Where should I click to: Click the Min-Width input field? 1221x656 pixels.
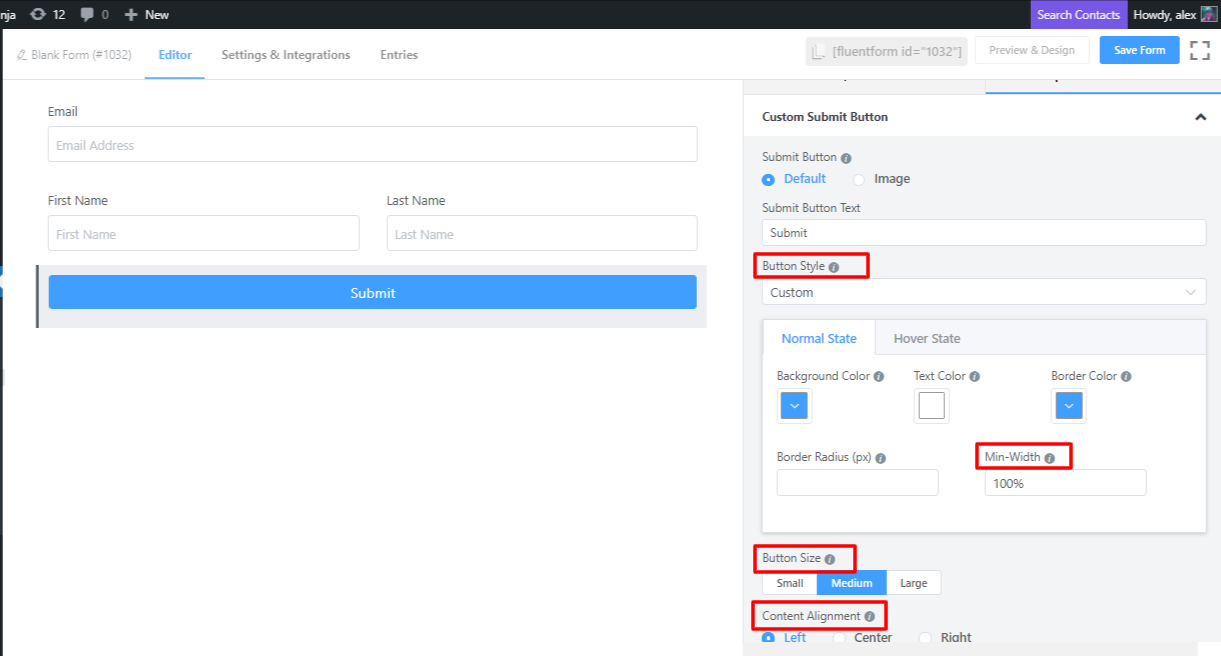click(x=1065, y=483)
